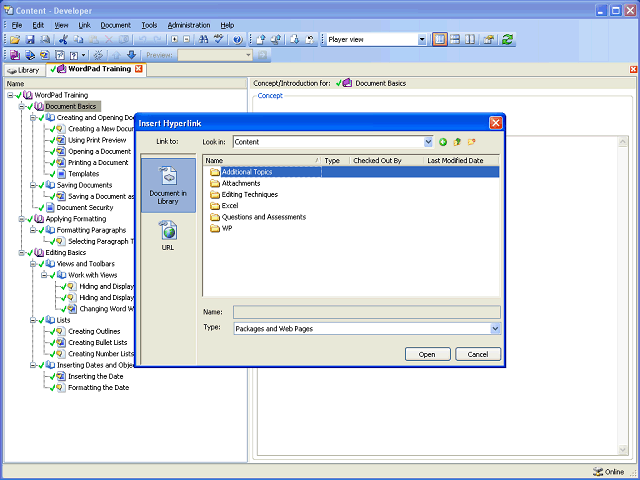The height and width of the screenshot is (480, 640).
Task: Open the Edit menu
Action: click(38, 25)
